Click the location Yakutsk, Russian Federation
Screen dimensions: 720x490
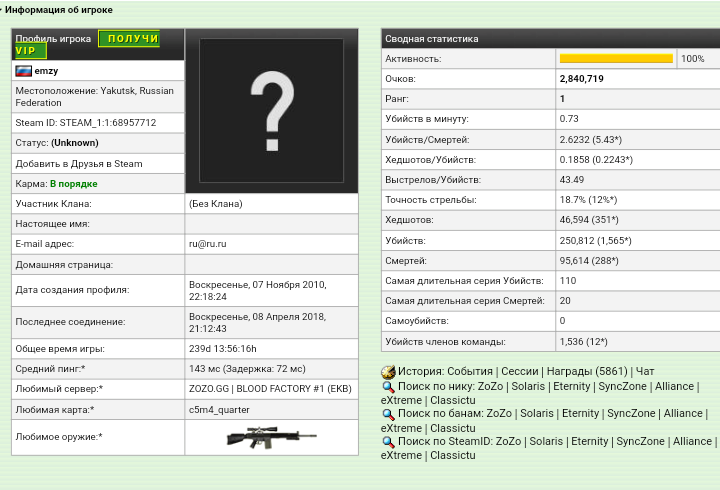click(95, 96)
